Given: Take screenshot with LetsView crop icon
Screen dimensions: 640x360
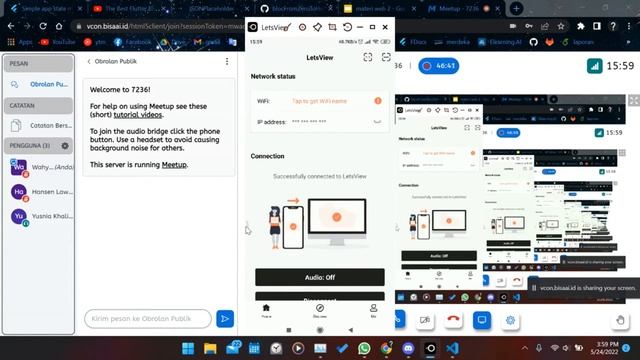Looking at the screenshot, I should point(332,27).
